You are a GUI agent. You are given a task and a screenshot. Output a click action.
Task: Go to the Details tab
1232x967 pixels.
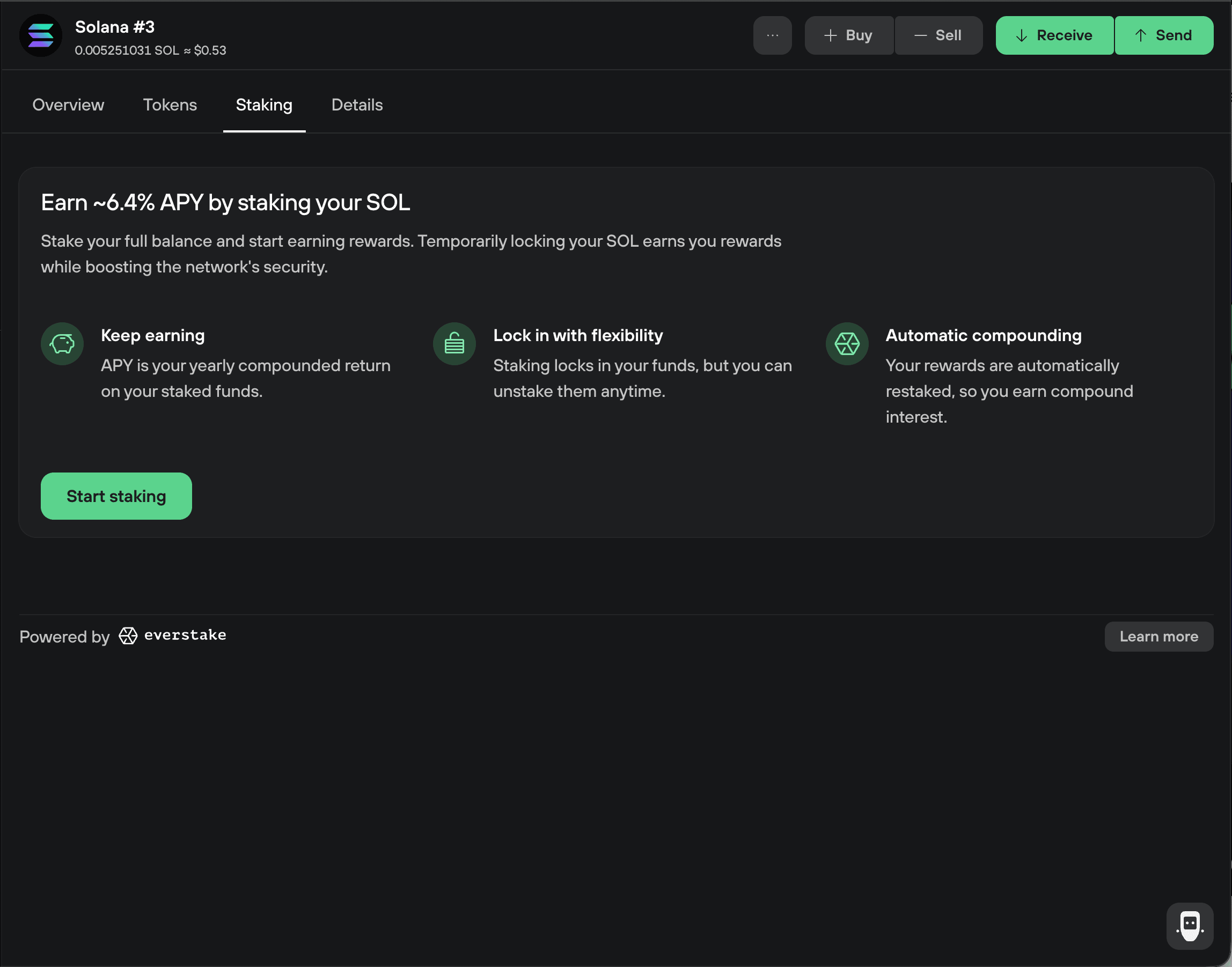pos(357,105)
